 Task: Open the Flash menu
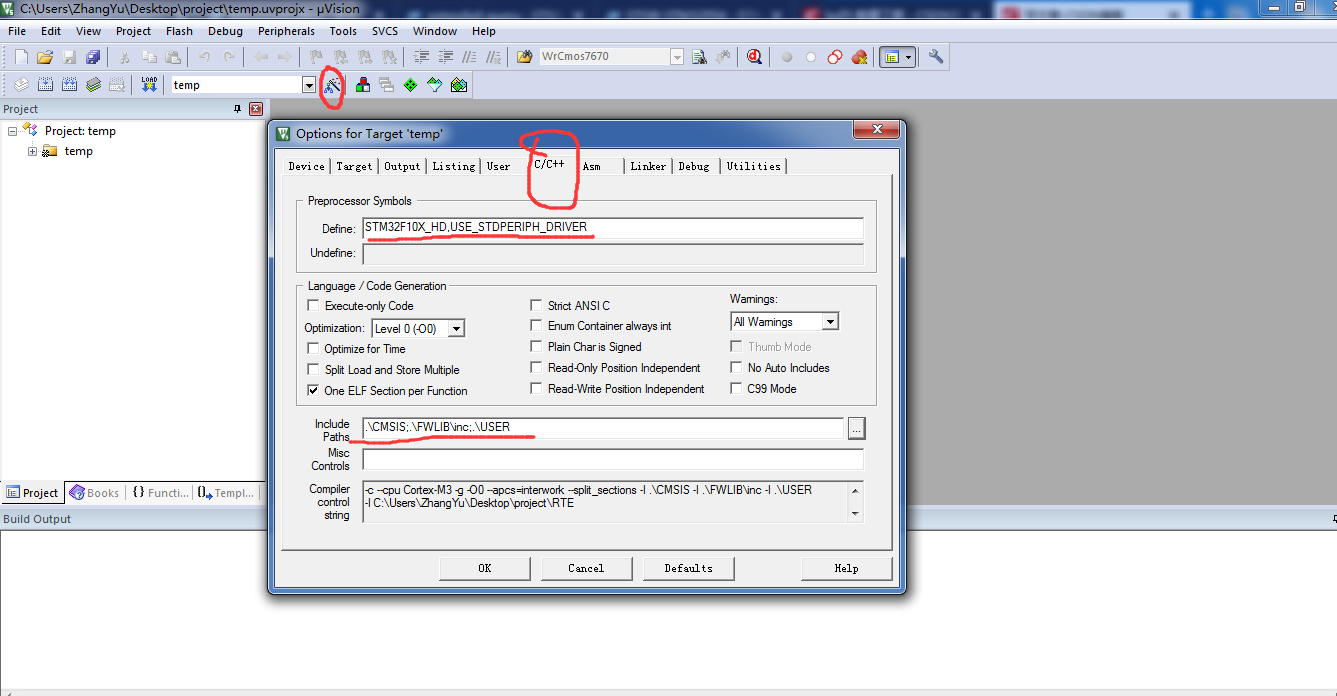[x=179, y=31]
